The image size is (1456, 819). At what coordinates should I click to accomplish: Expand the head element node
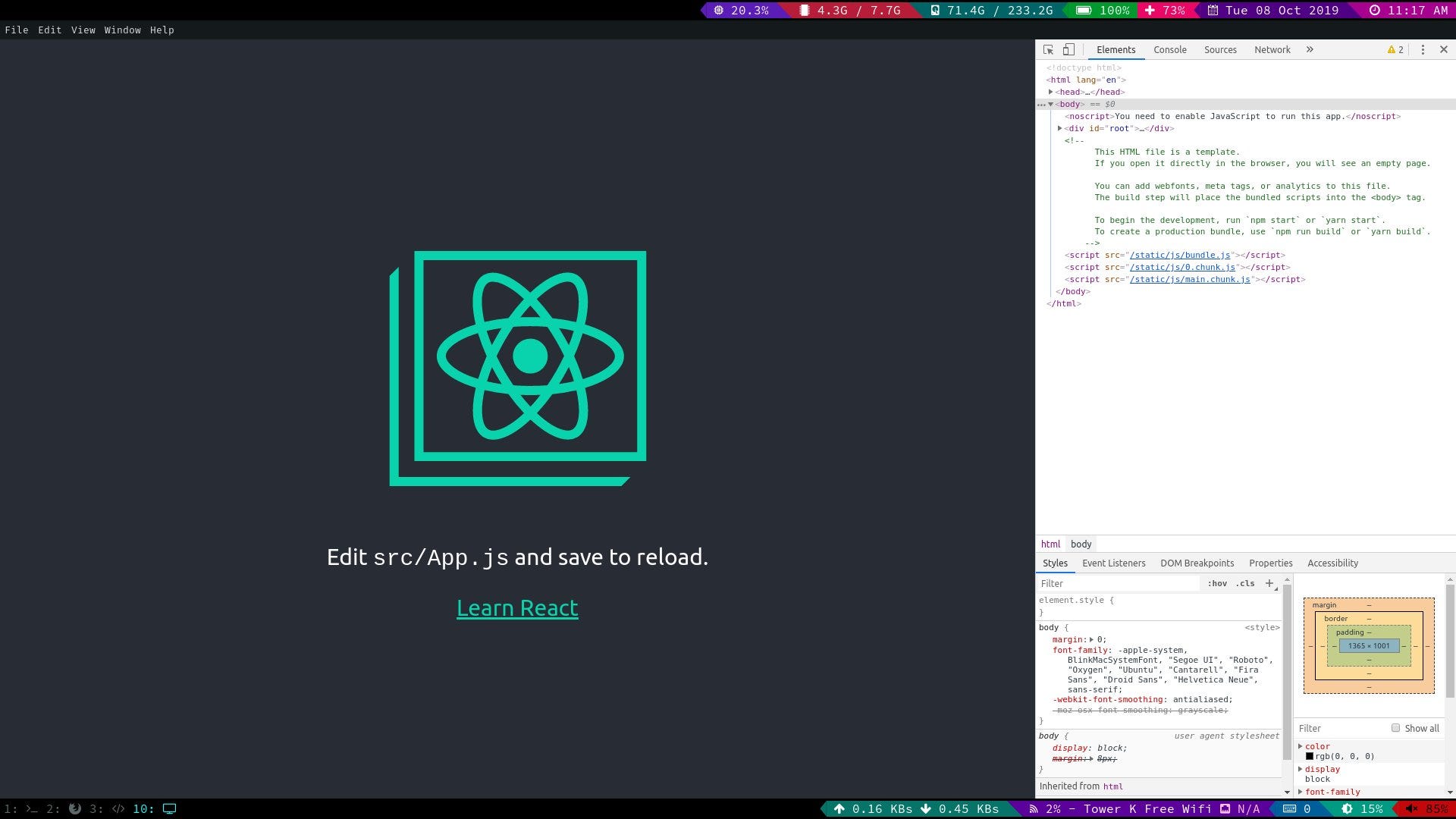pyautogui.click(x=1051, y=92)
